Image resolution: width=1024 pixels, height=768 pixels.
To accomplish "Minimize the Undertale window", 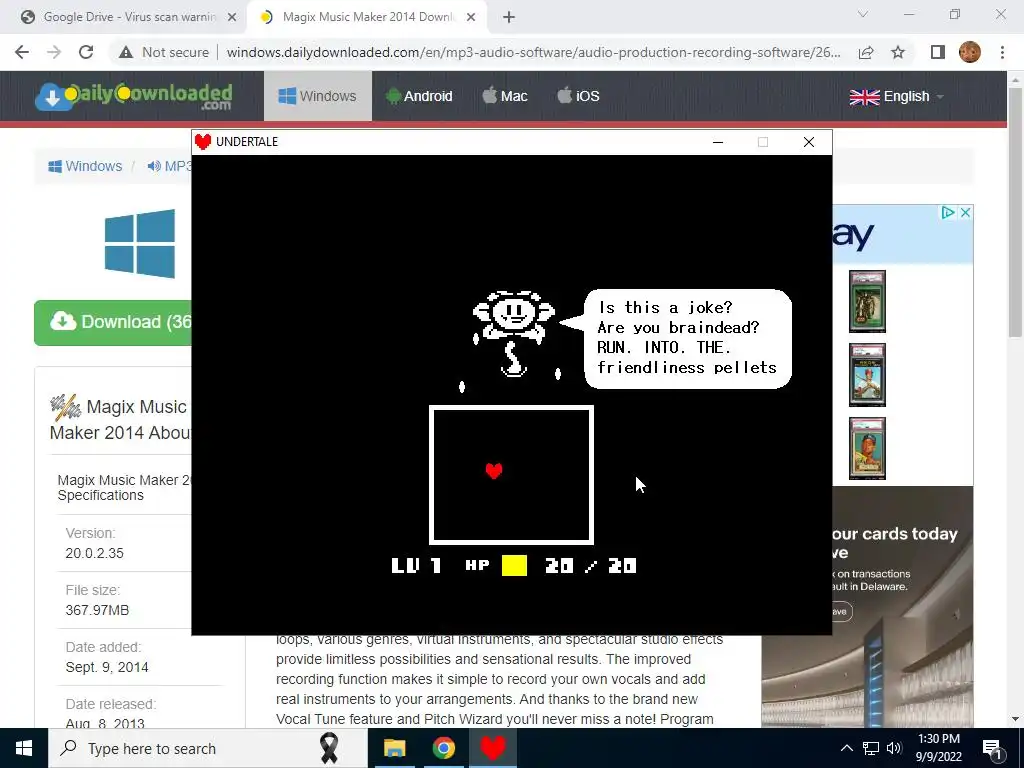I will coord(718,142).
